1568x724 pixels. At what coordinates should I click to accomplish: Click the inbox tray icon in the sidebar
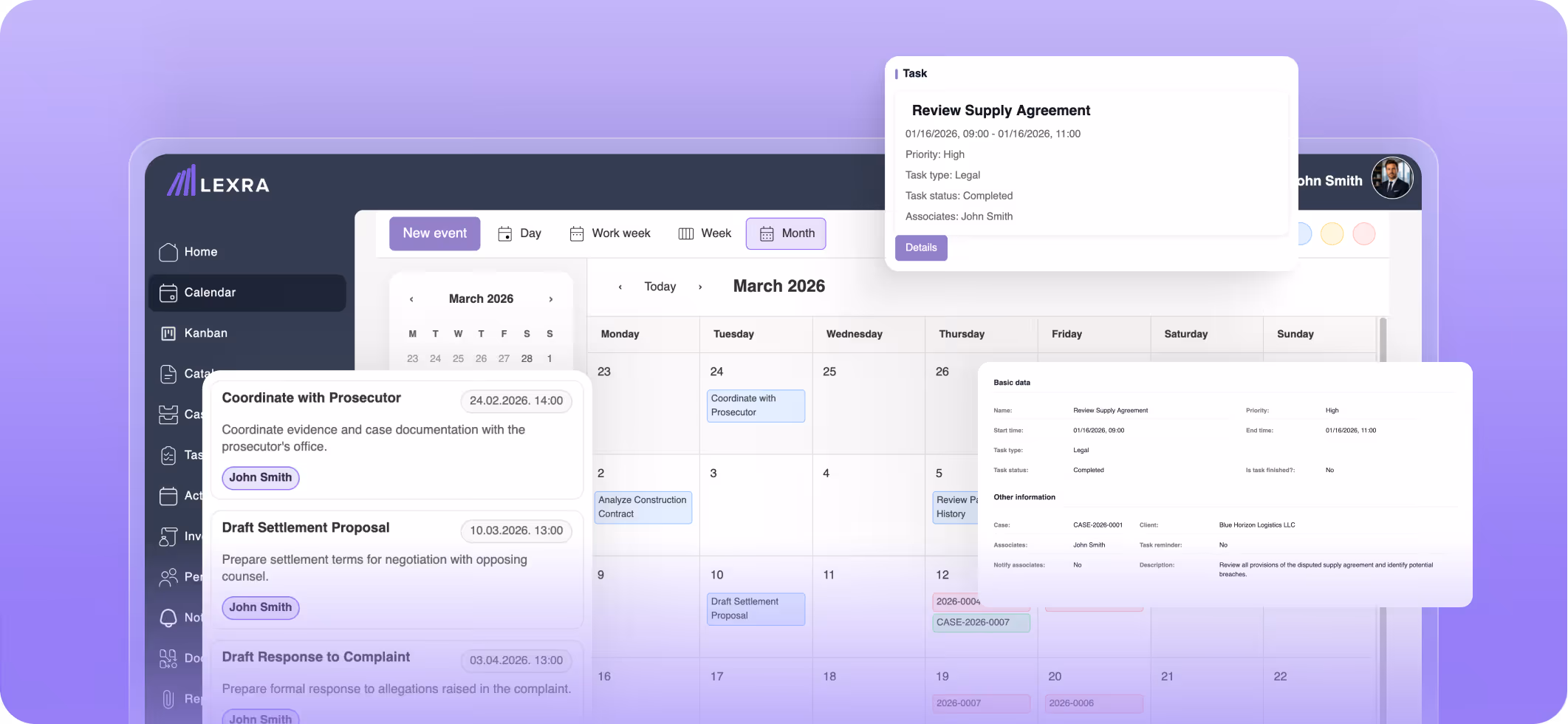[168, 414]
